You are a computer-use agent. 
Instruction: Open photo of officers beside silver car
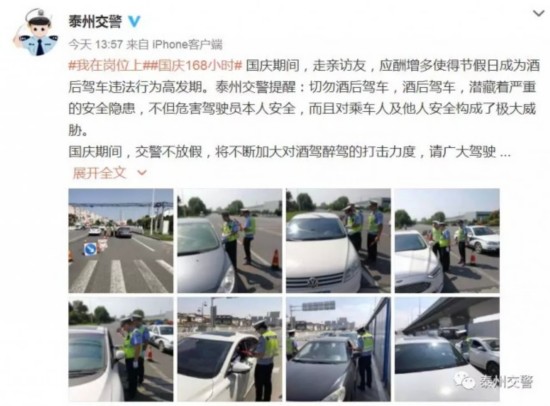pos(229,241)
